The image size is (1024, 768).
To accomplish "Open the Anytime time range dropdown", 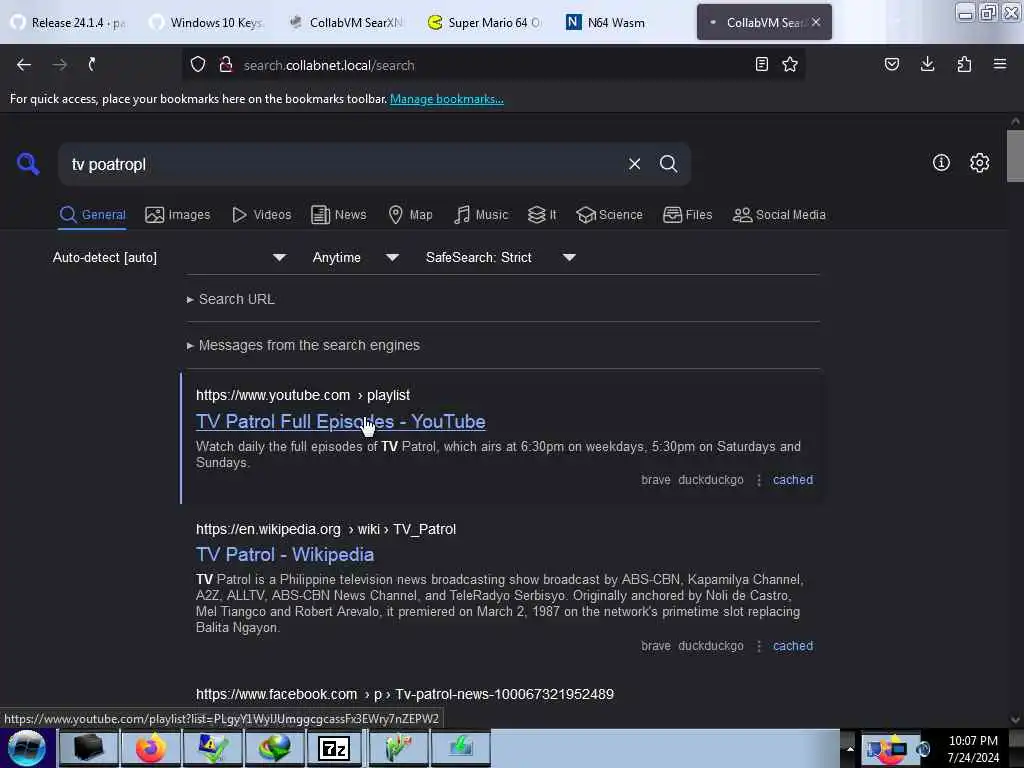I will point(355,257).
